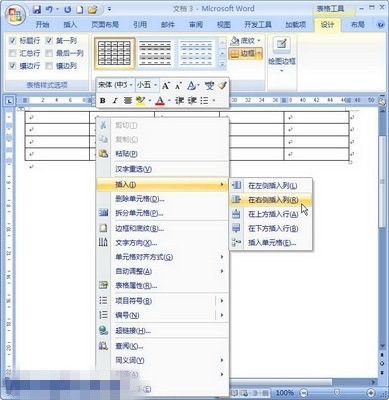Toggle the 标题行 header row checkbox
Viewport: 389px width, 400px height.
(x=12, y=41)
